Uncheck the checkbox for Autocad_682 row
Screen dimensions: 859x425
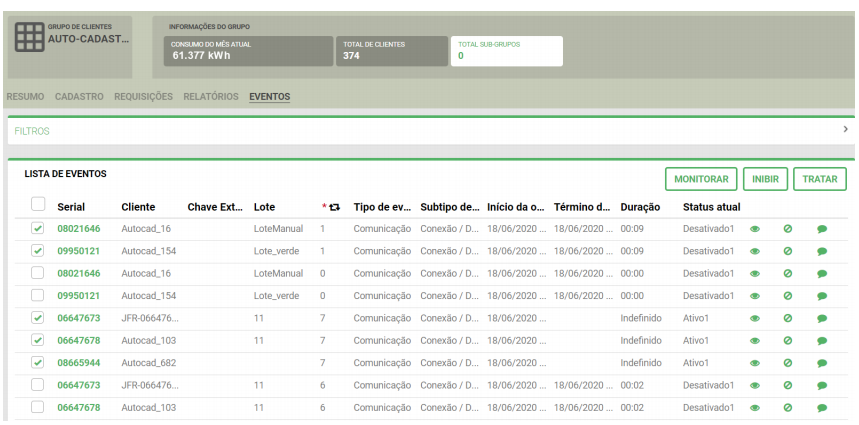point(38,362)
